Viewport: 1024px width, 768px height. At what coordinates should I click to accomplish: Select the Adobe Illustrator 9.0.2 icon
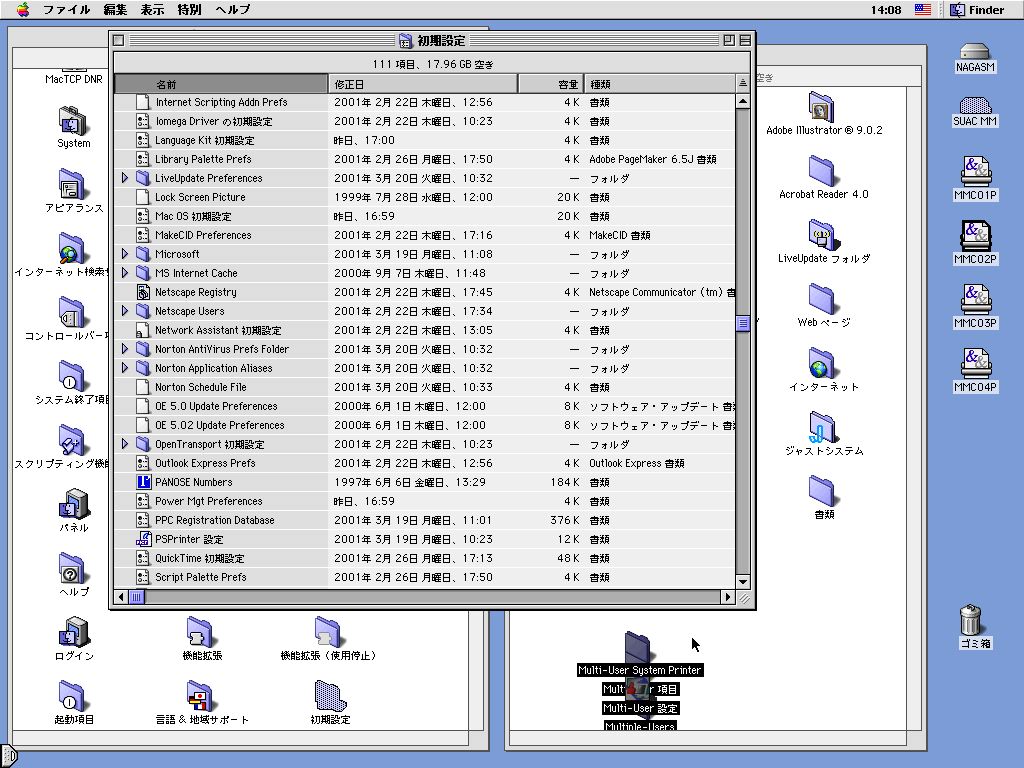[822, 107]
